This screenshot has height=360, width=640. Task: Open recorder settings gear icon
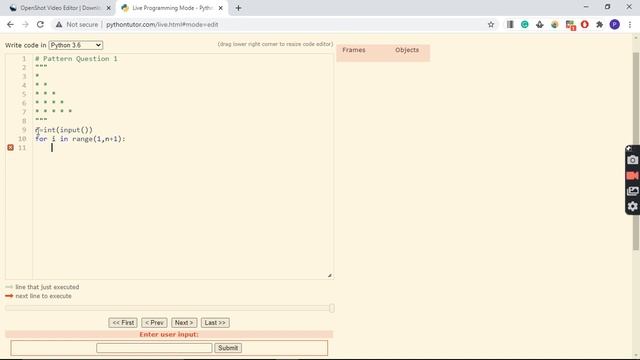[633, 206]
